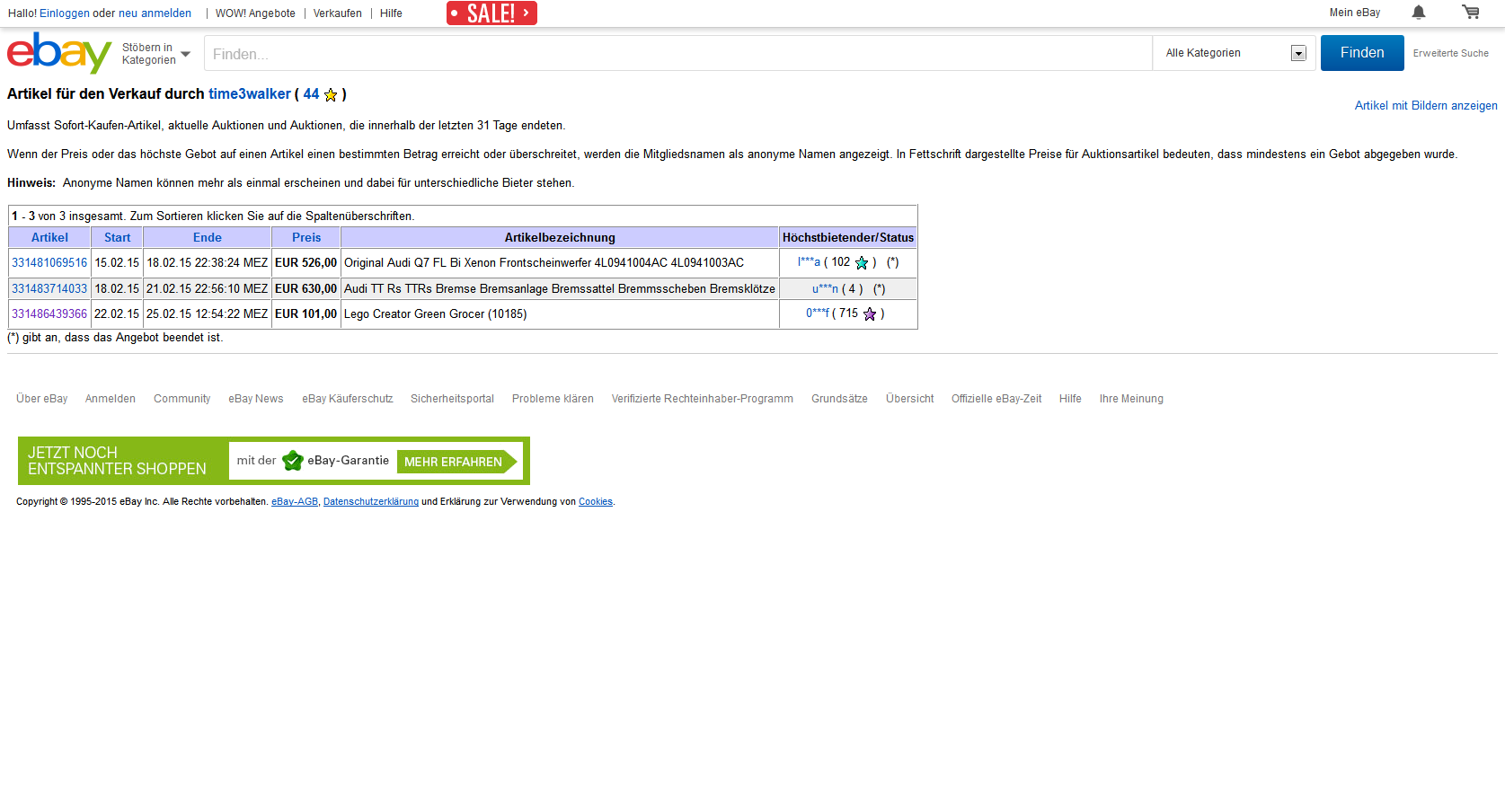Open seller profile time3walker
The height and width of the screenshot is (812, 1505).
click(x=250, y=93)
